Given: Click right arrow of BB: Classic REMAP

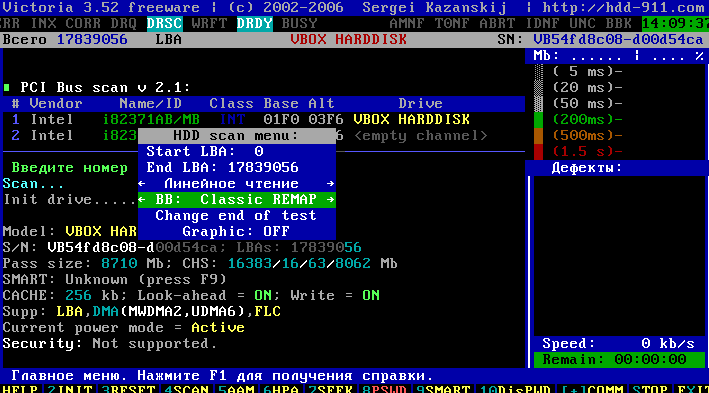Looking at the screenshot, I should [x=331, y=199].
